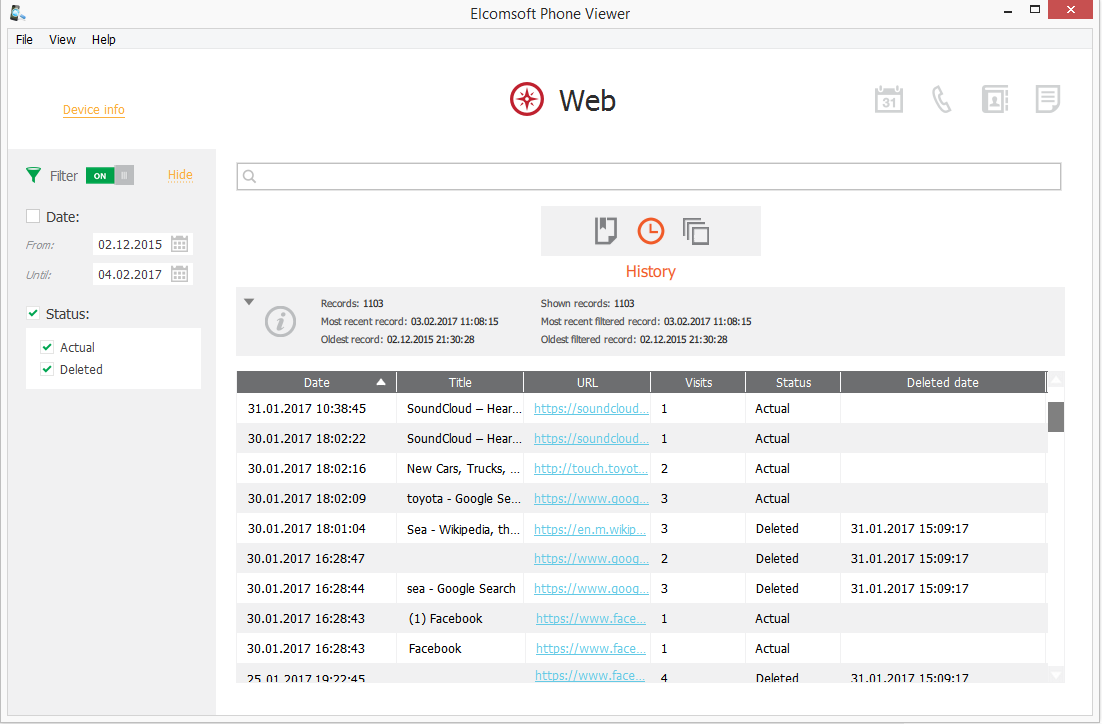Enable the Date filter checkbox
Screen dimensions: 1102x724
point(33,216)
